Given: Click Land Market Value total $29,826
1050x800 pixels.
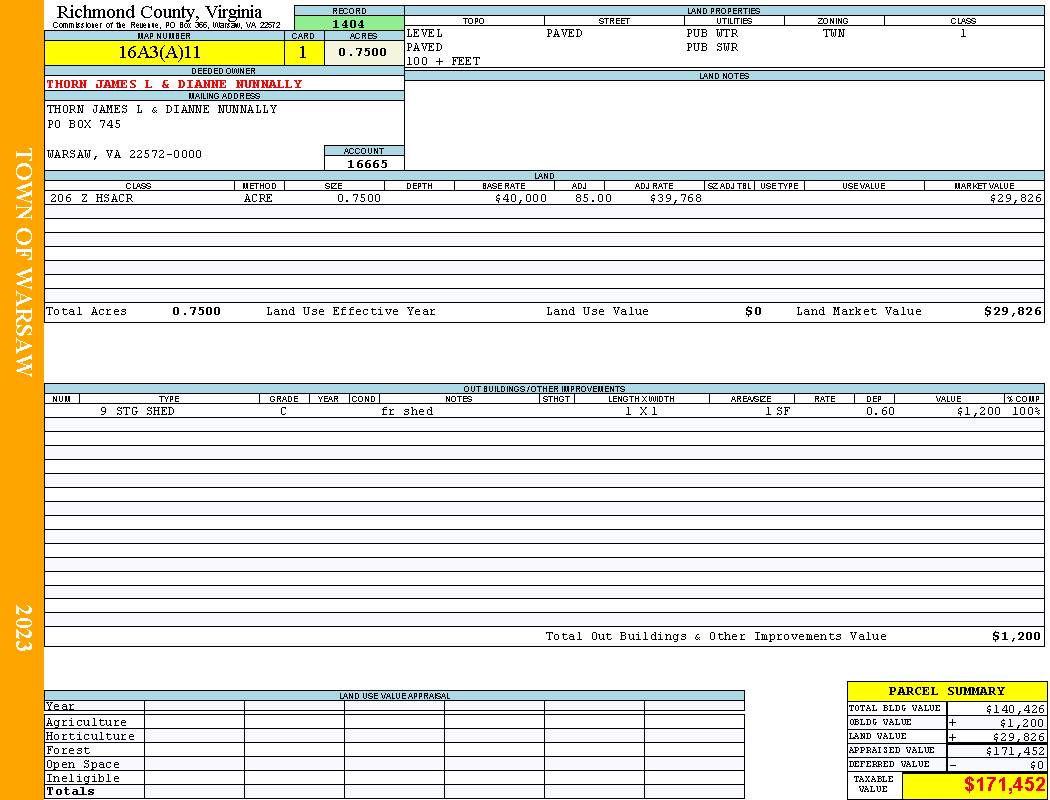Looking at the screenshot, I should [1013, 311].
